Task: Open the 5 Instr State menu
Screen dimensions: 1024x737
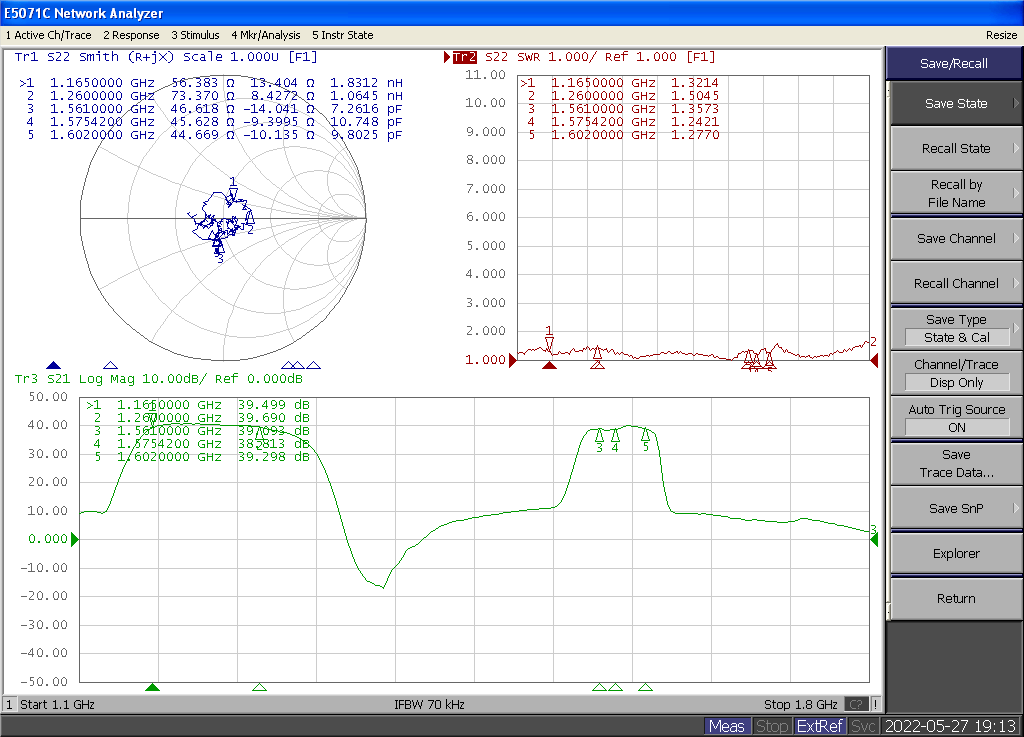Action: pos(343,35)
